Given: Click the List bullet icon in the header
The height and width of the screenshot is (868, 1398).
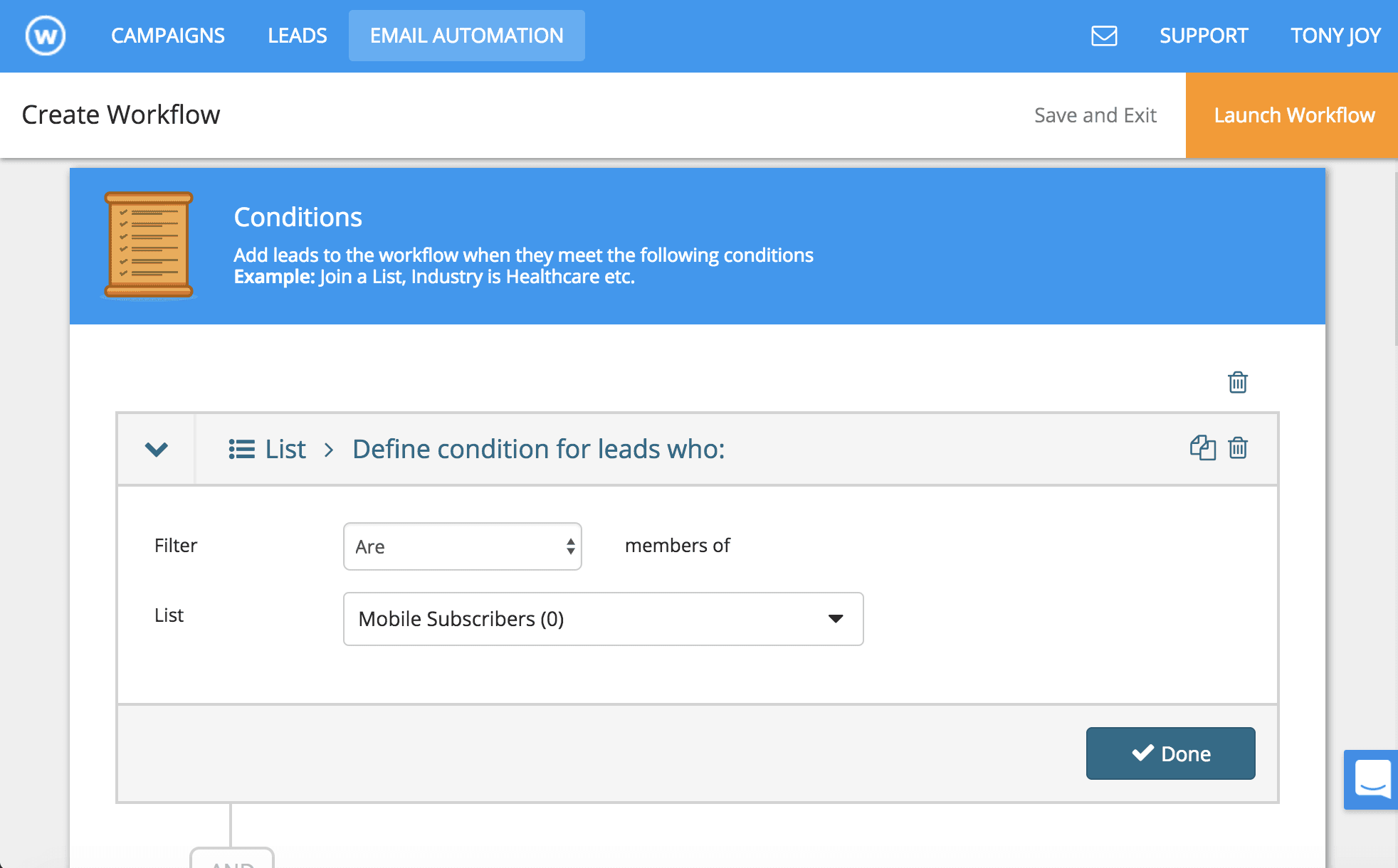Looking at the screenshot, I should [241, 449].
